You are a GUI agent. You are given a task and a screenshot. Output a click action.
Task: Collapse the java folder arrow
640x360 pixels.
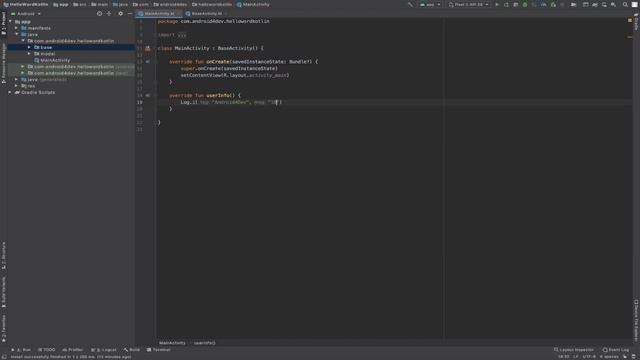point(17,35)
